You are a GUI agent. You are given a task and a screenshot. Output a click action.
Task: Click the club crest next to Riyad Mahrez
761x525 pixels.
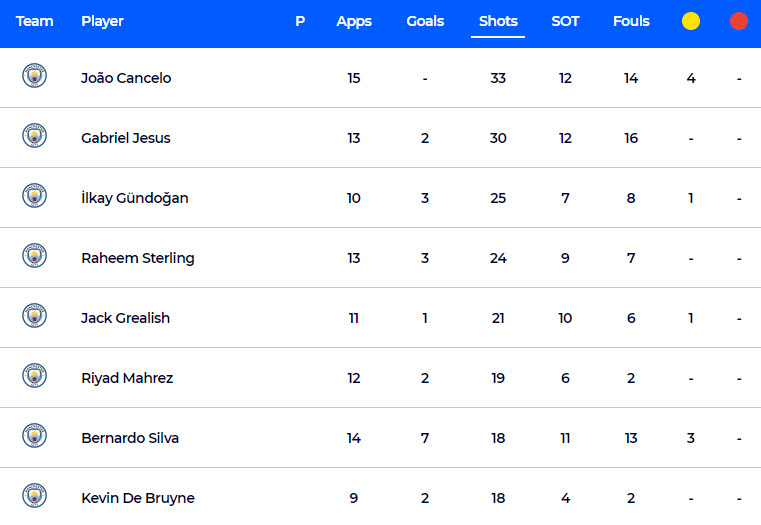pyautogui.click(x=34, y=376)
